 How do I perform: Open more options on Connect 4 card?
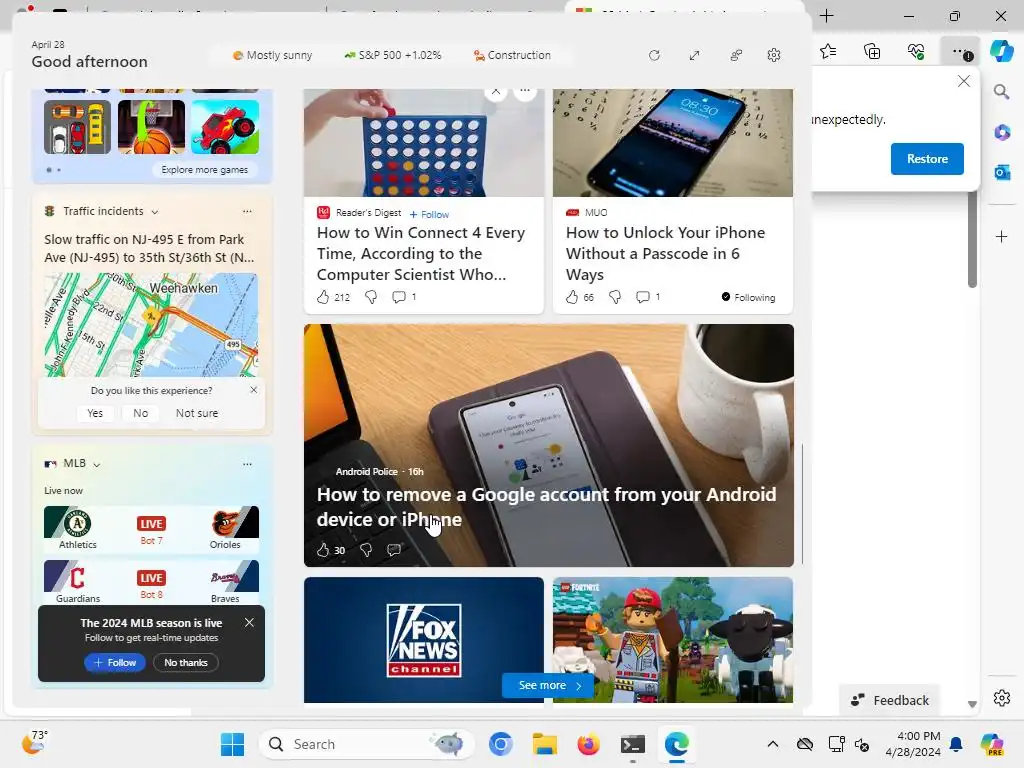click(525, 91)
